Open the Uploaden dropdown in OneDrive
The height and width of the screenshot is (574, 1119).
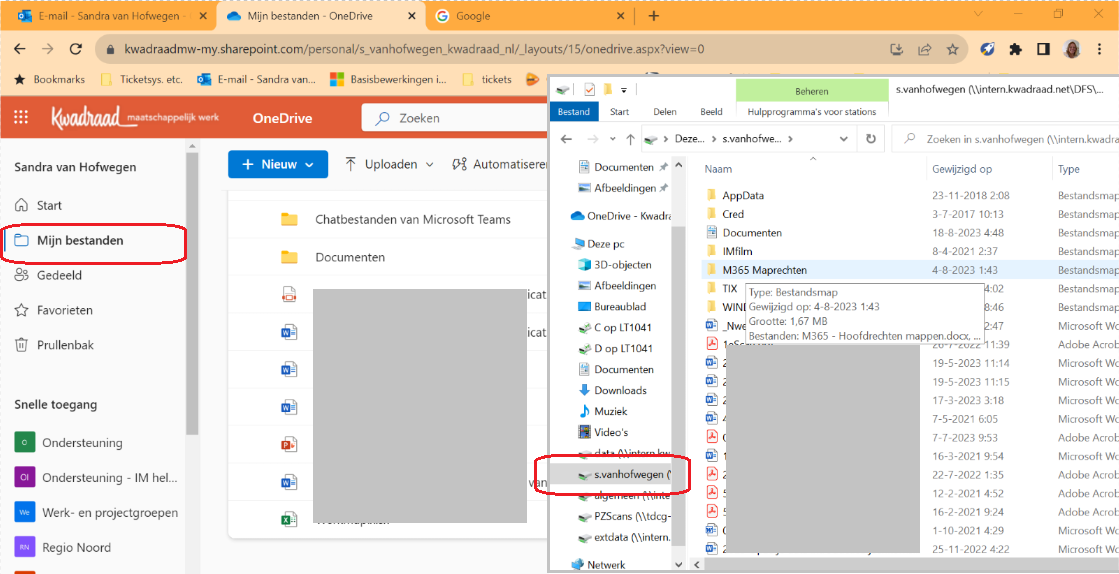390,164
